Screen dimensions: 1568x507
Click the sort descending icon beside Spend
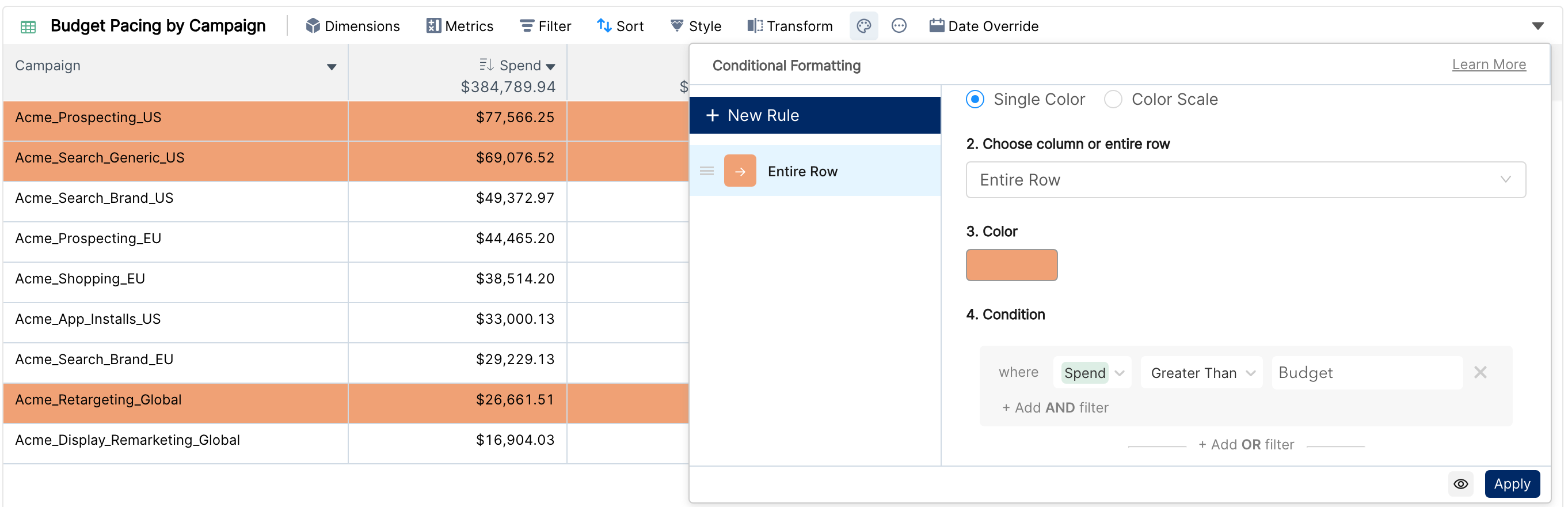(x=486, y=65)
